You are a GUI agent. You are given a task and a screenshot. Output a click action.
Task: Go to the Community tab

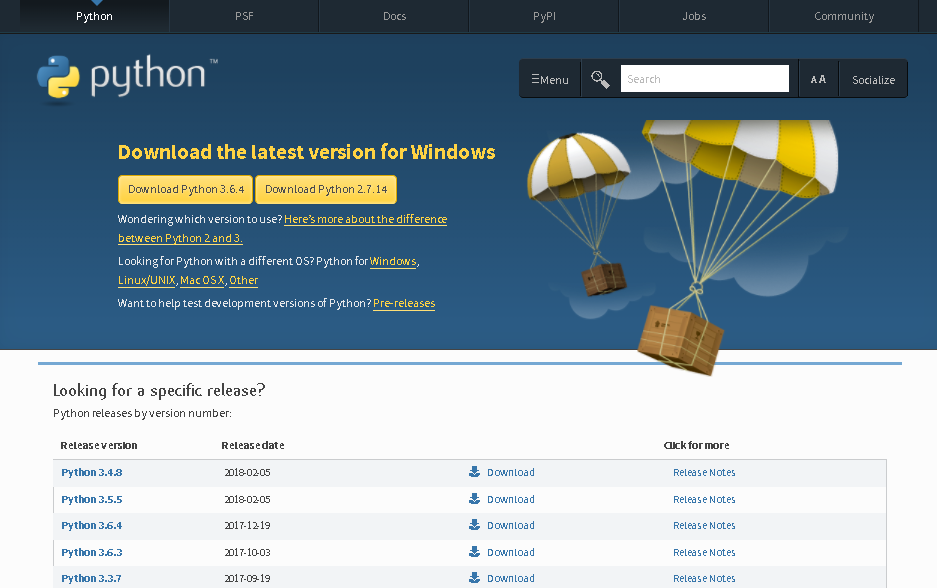(844, 16)
